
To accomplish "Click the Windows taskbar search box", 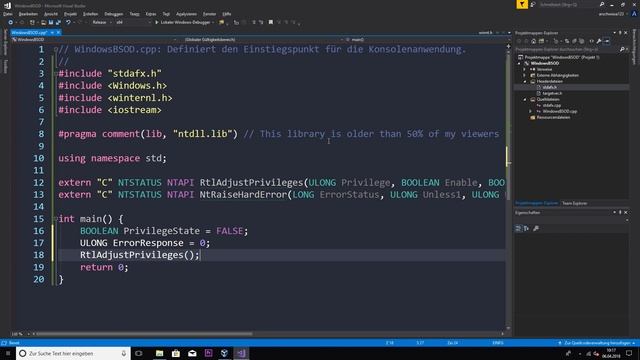I will pos(73,353).
